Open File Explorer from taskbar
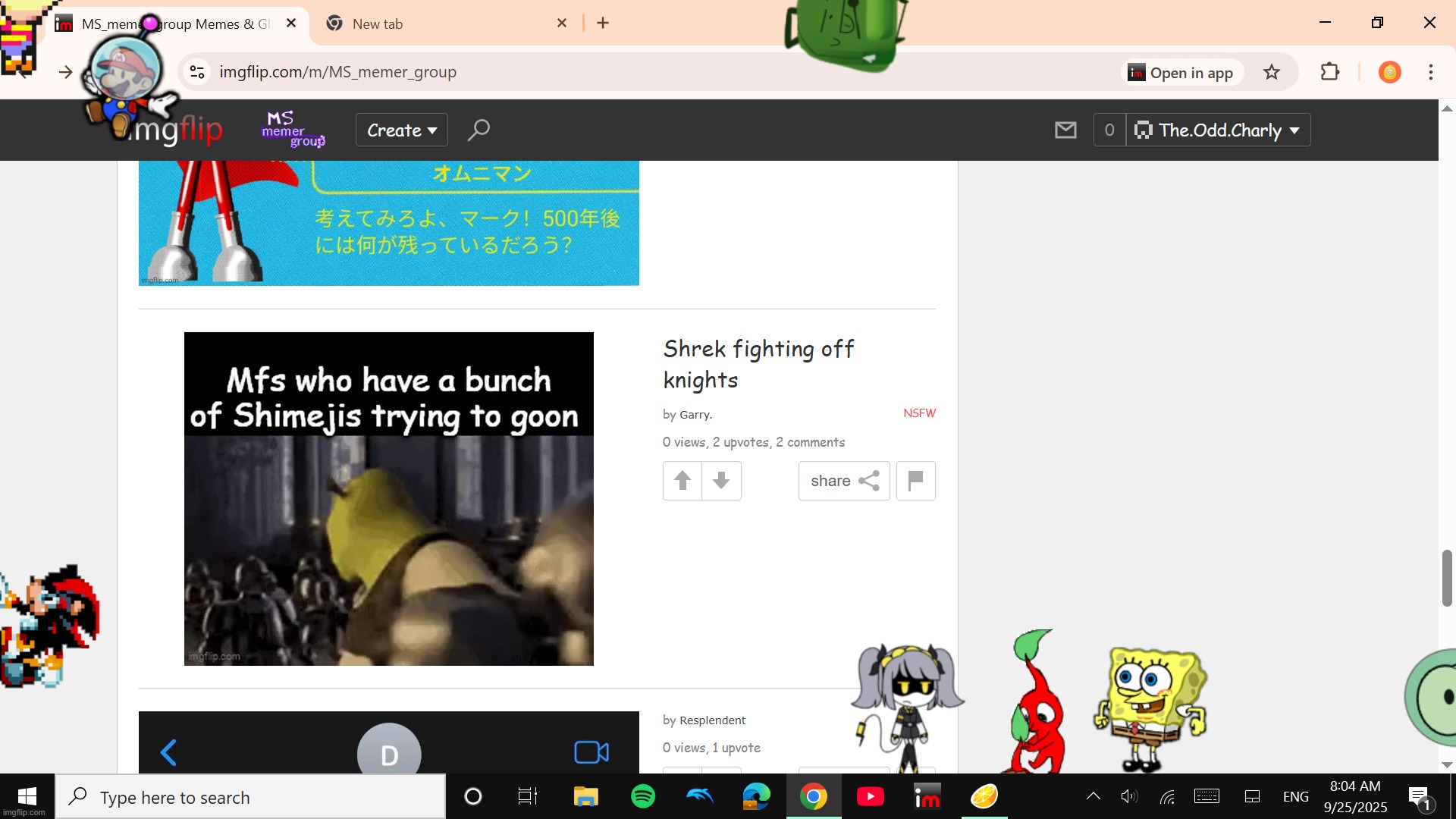Image resolution: width=1456 pixels, height=819 pixels. point(585,796)
